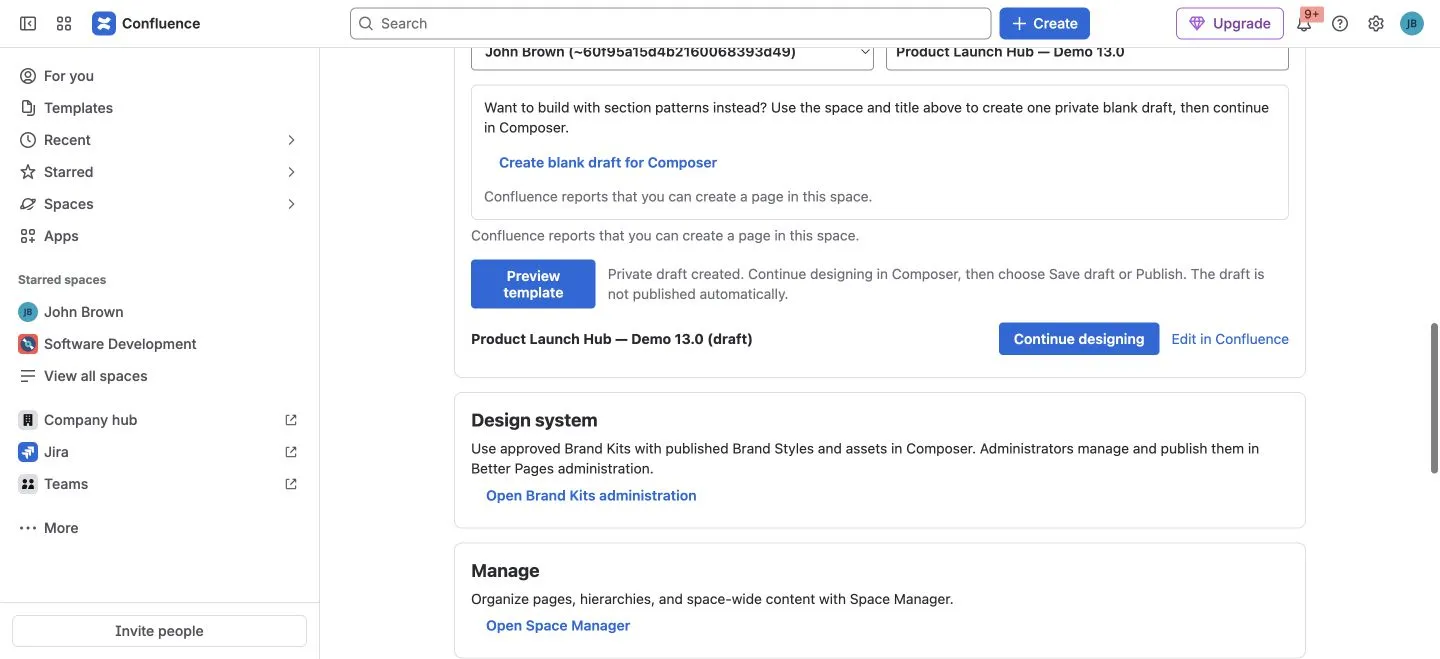
Task: Collapse the sidebar with the panel icon
Action: [28, 23]
